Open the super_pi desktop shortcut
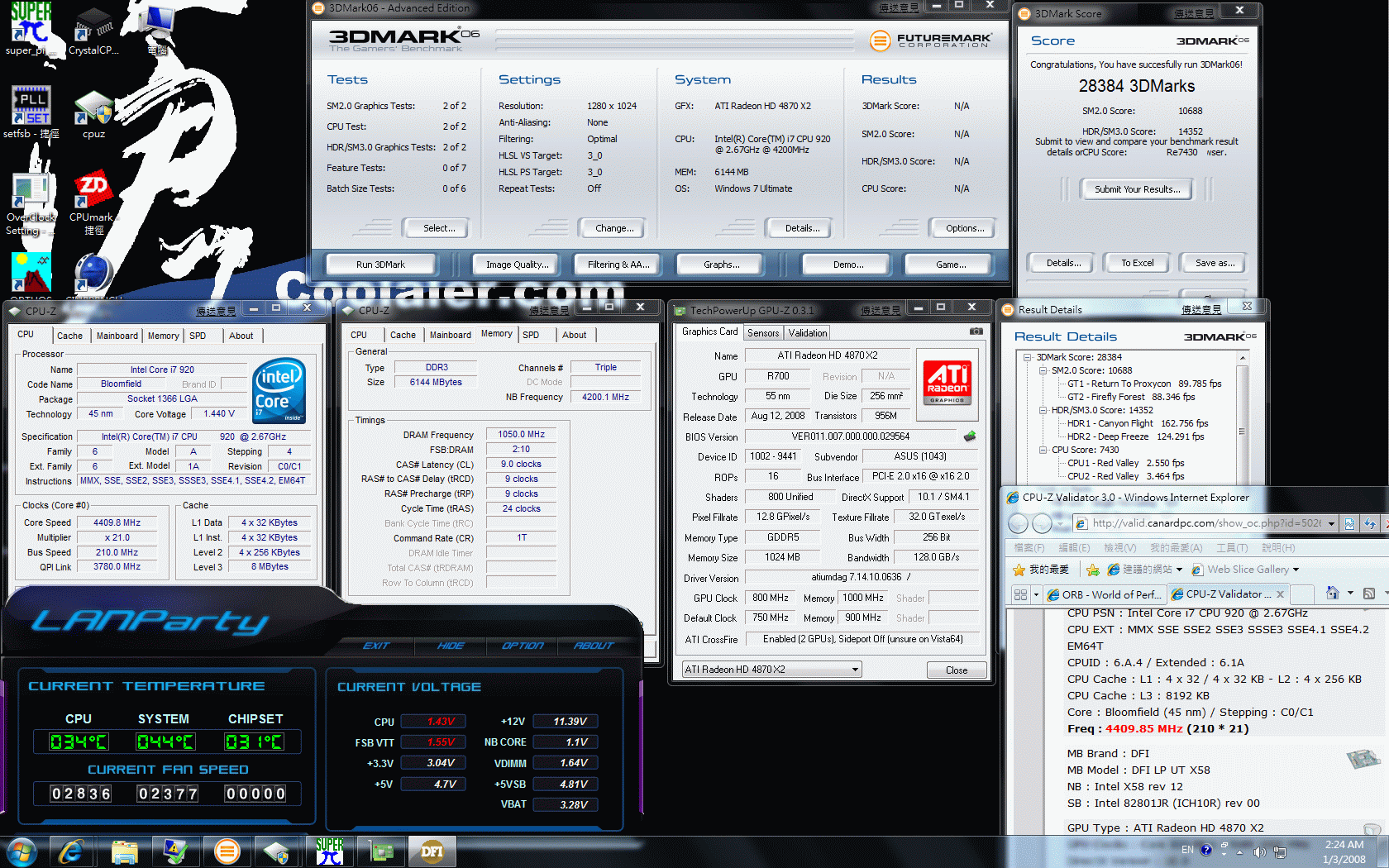This screenshot has width=1389, height=868. pos(31,29)
